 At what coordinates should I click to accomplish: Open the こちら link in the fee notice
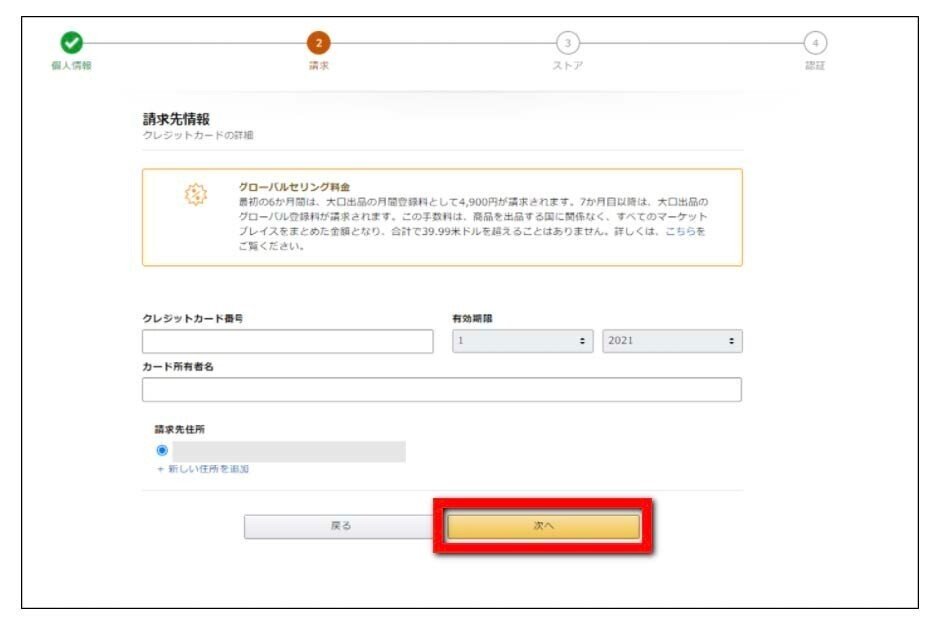680,231
